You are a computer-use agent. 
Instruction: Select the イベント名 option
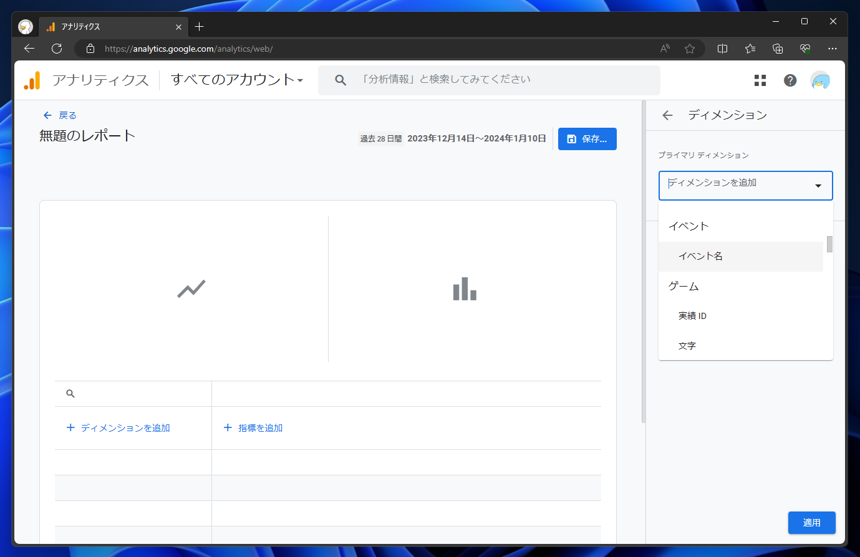pyautogui.click(x=741, y=256)
